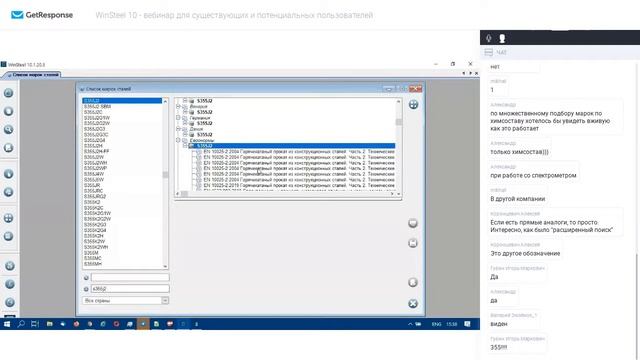Collapse the Евронормы node
The image size is (640, 360).
tap(178, 140)
